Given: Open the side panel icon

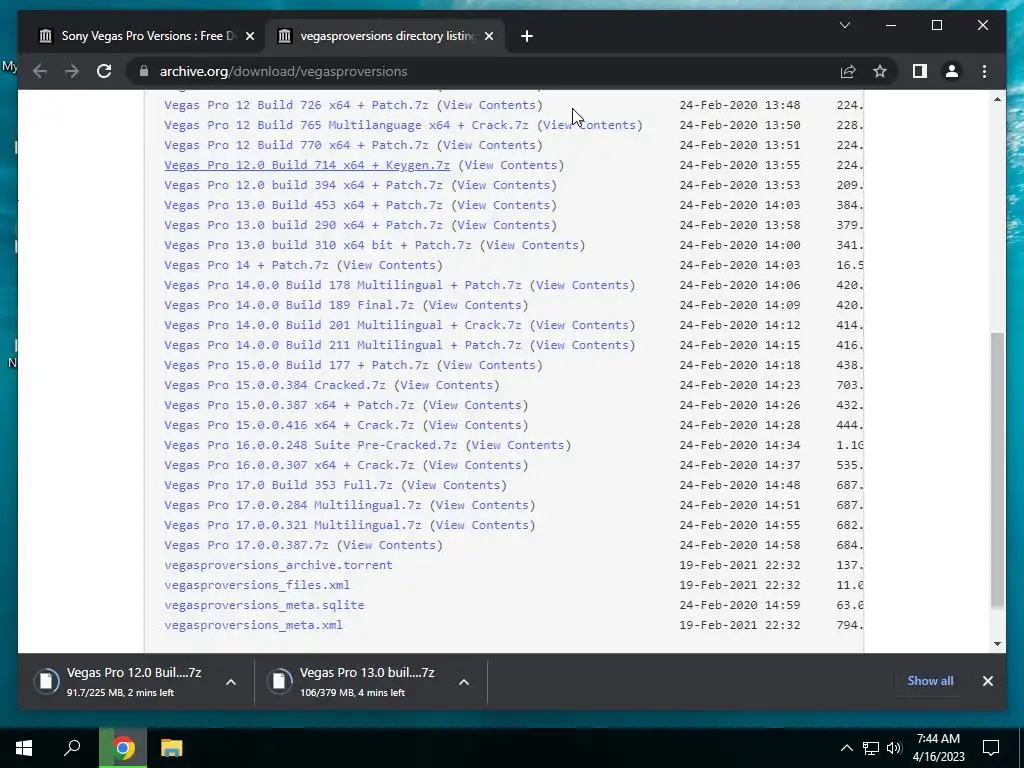Looking at the screenshot, I should (920, 71).
